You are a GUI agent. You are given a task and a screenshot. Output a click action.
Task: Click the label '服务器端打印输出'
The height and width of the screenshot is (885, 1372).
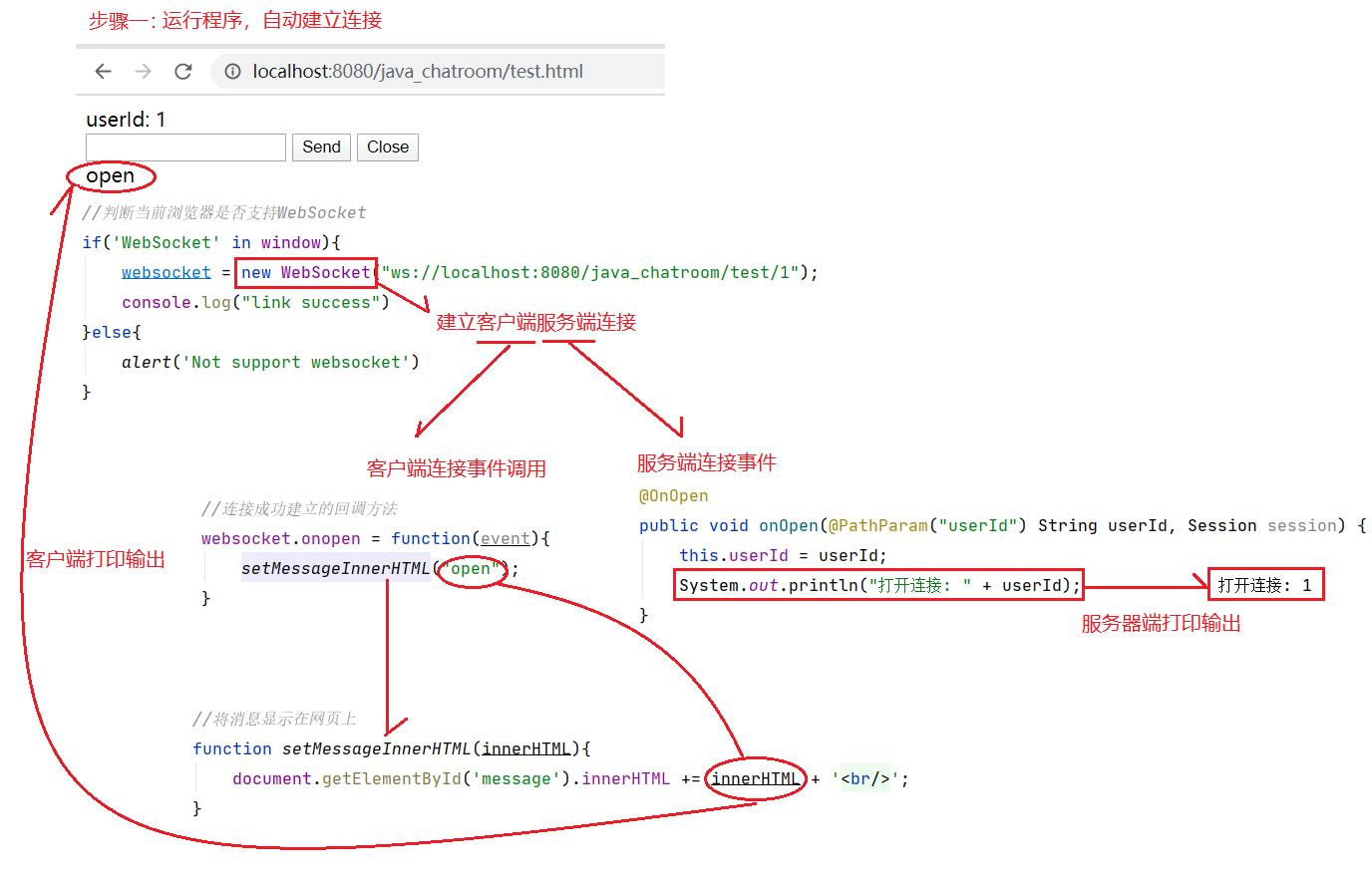[x=1161, y=624]
